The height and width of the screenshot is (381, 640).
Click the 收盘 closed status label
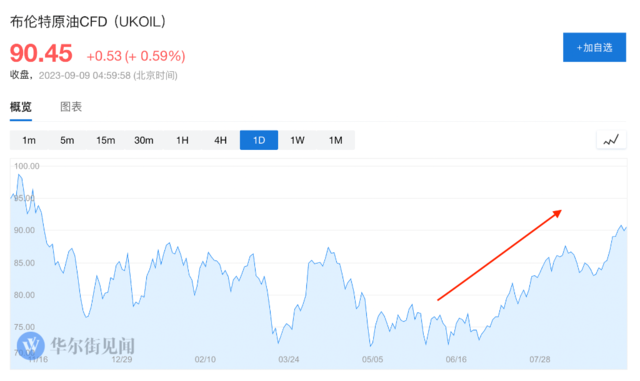tap(20, 75)
